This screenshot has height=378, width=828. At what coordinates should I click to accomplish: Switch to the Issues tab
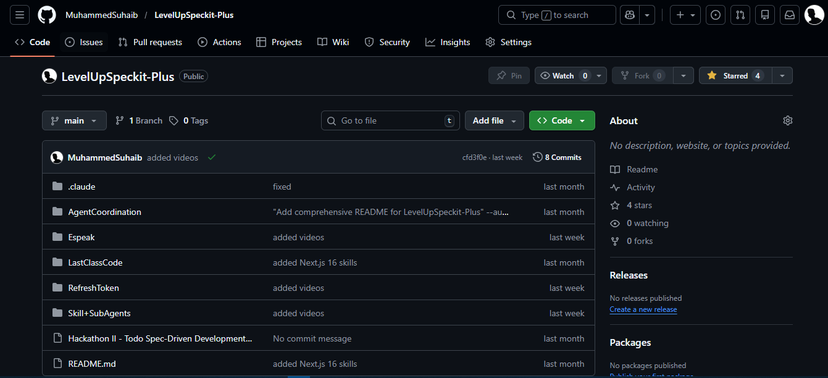click(84, 42)
